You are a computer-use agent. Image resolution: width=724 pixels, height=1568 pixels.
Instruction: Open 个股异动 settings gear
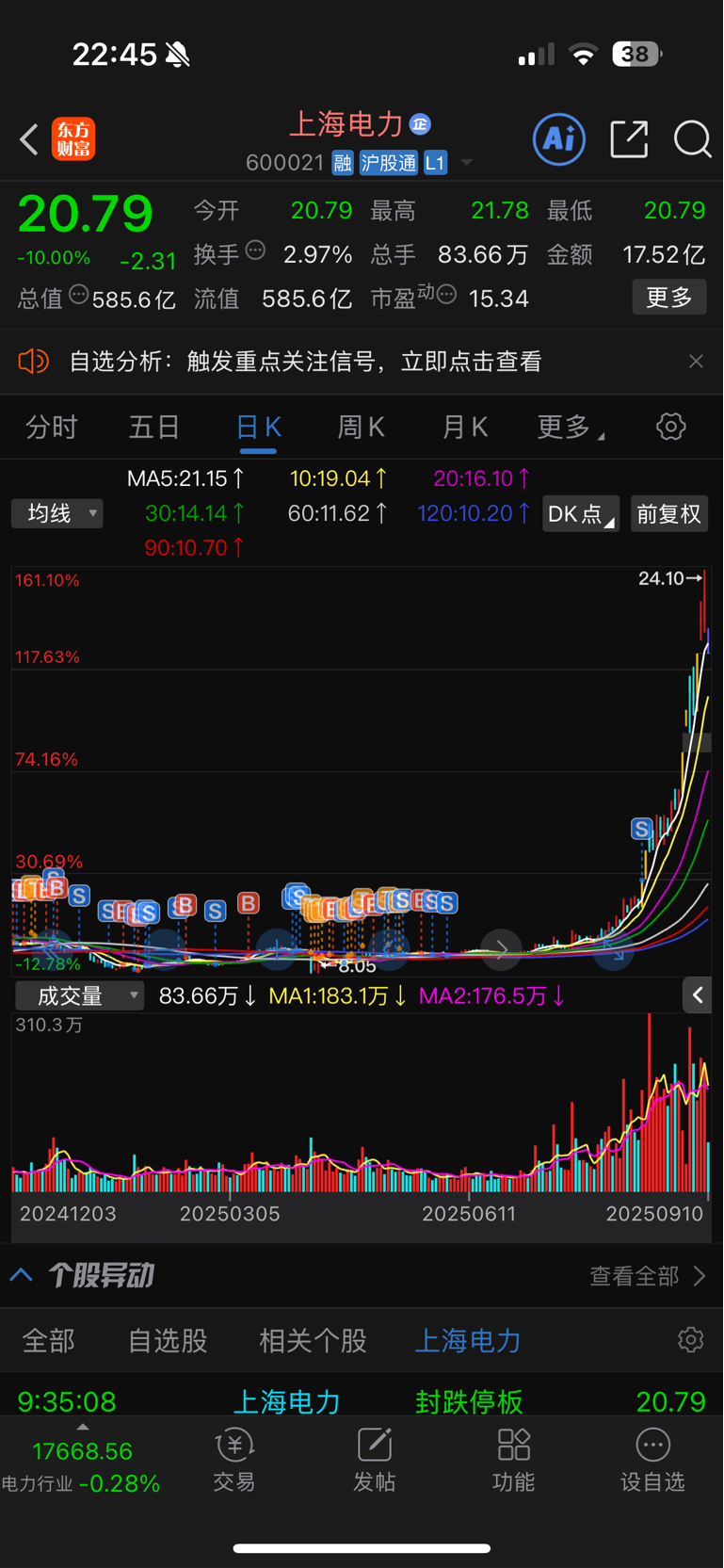pyautogui.click(x=691, y=1340)
